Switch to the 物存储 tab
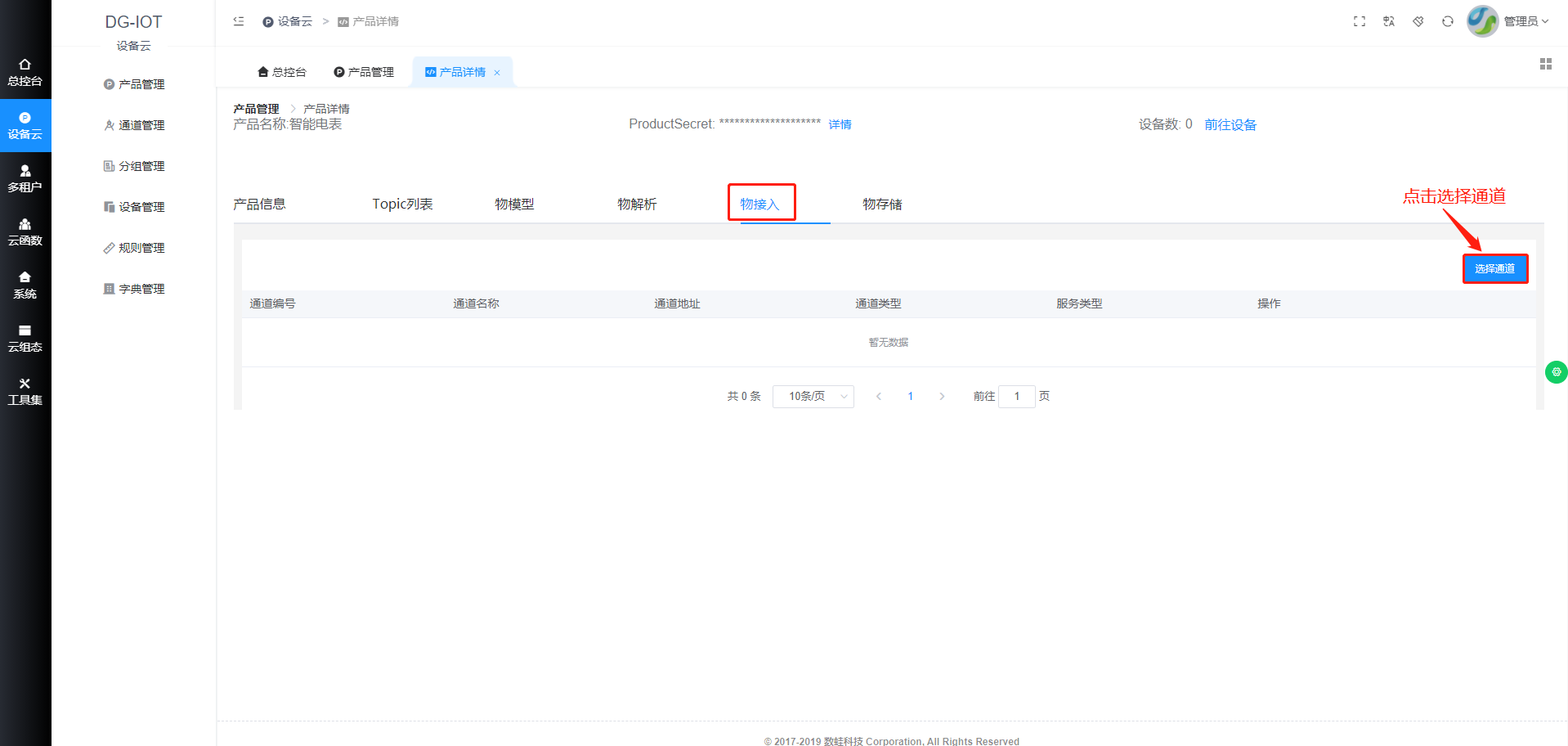Image resolution: width=1568 pixels, height=746 pixels. pos(882,204)
